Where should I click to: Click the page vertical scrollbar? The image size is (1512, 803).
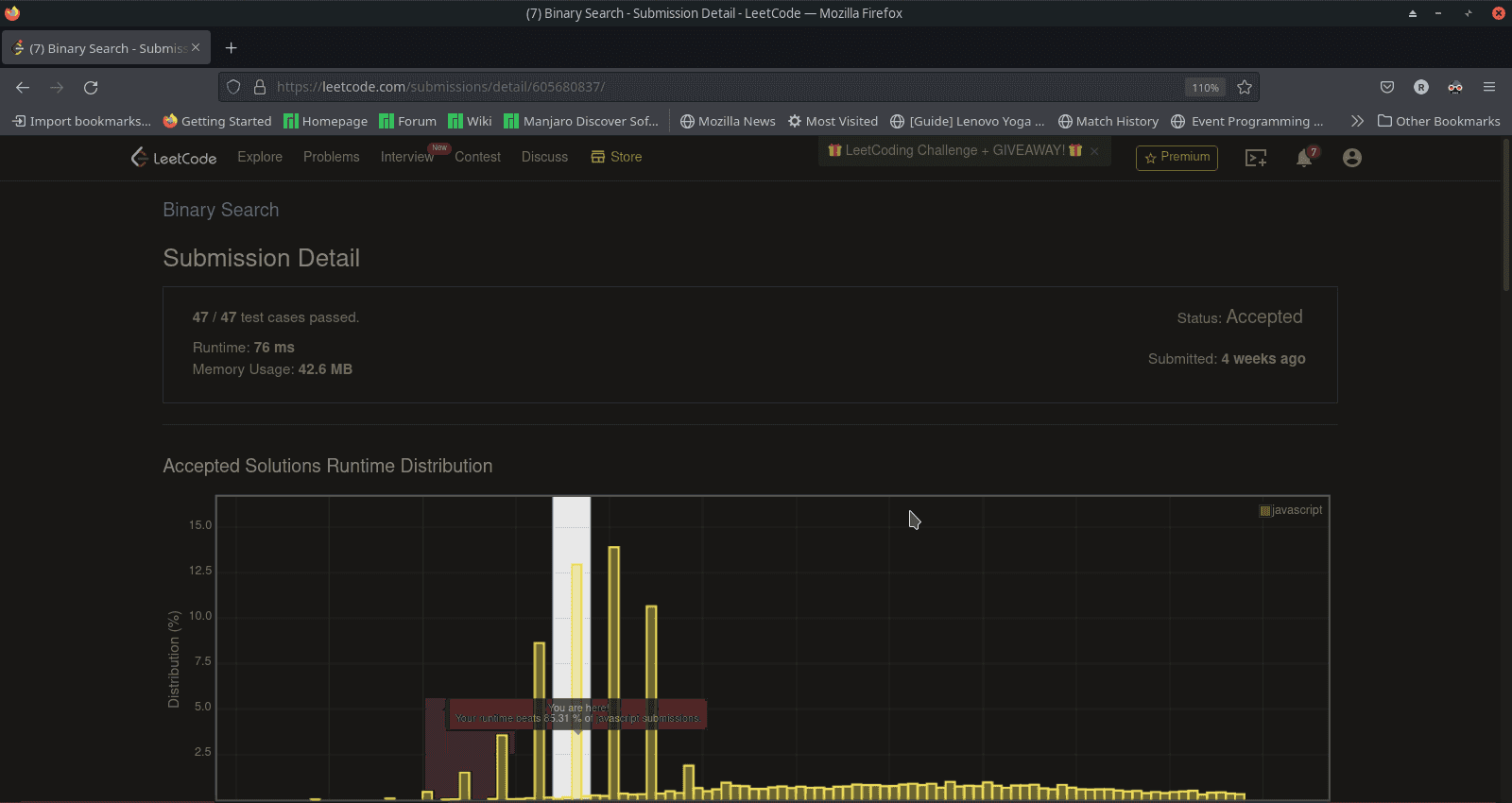point(1506,214)
